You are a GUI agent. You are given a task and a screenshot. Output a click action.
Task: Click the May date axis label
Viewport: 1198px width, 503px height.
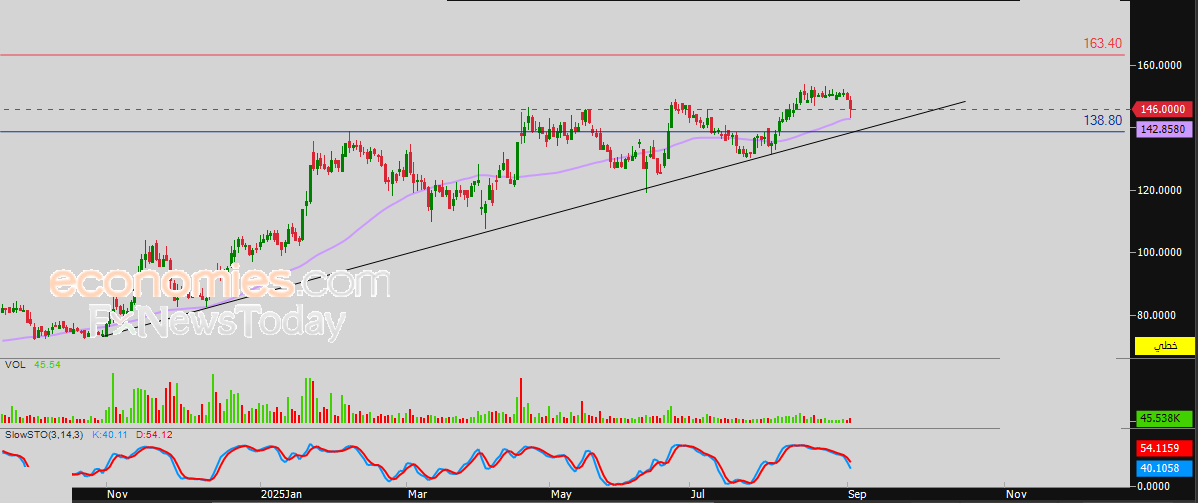tap(561, 495)
